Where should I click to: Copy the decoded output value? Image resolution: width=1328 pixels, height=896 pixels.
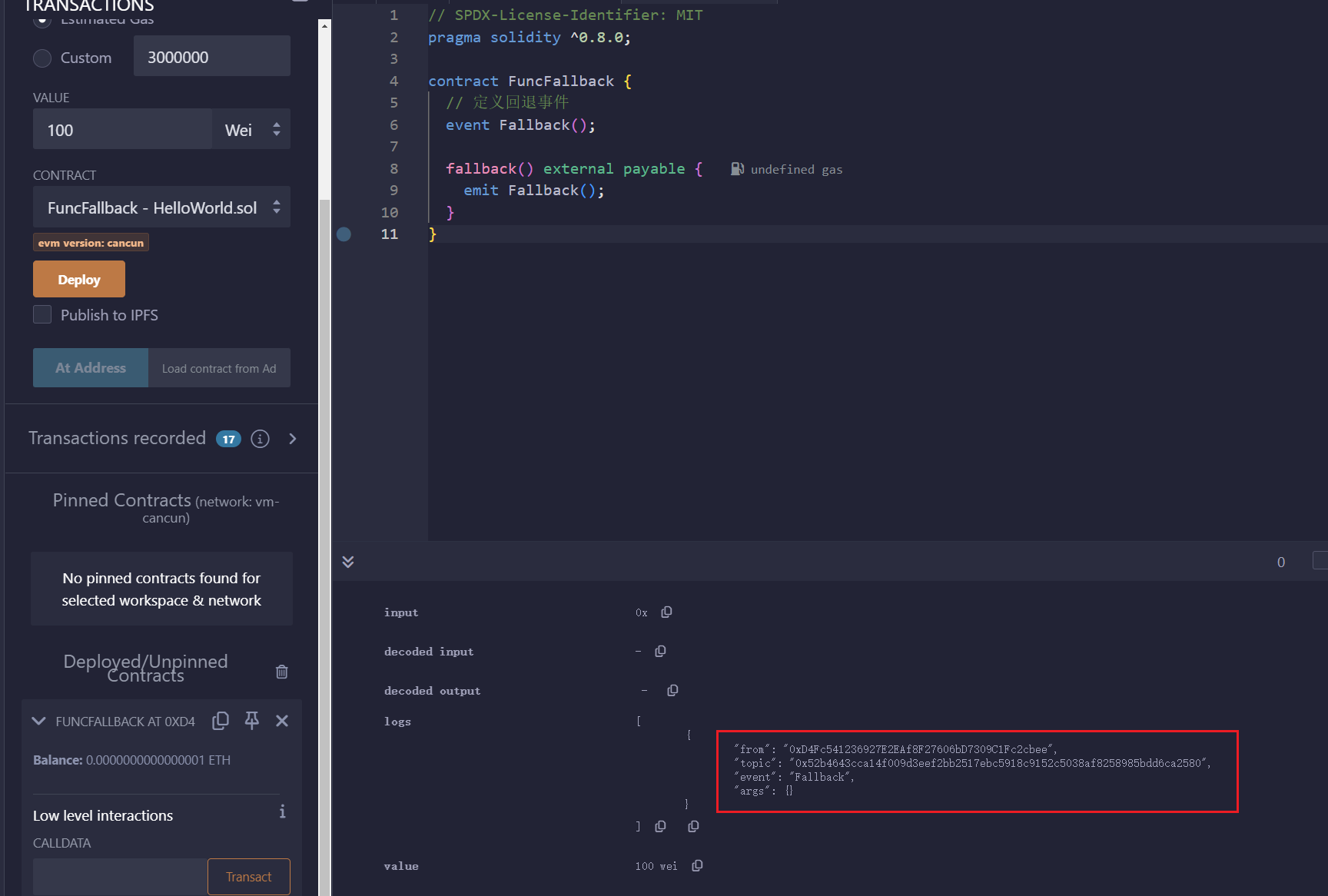pos(672,691)
